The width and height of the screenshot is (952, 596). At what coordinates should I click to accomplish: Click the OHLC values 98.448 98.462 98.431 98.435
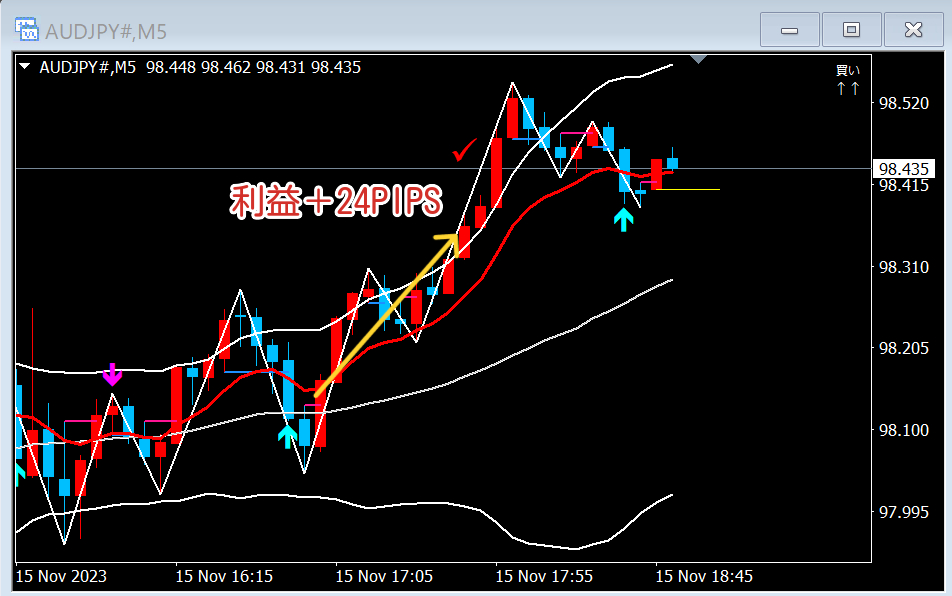point(253,67)
